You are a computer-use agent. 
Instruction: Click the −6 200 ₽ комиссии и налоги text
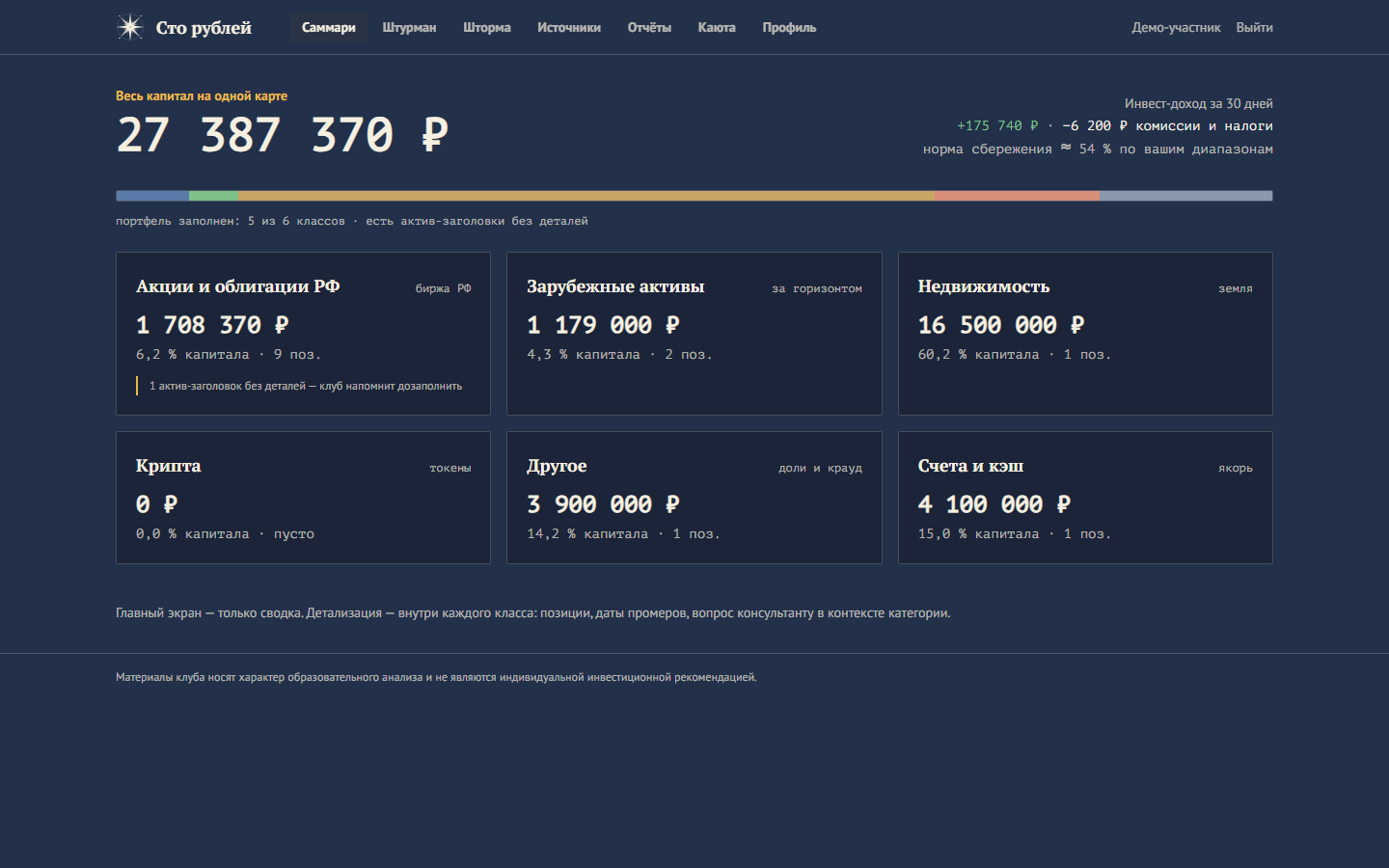click(1167, 126)
